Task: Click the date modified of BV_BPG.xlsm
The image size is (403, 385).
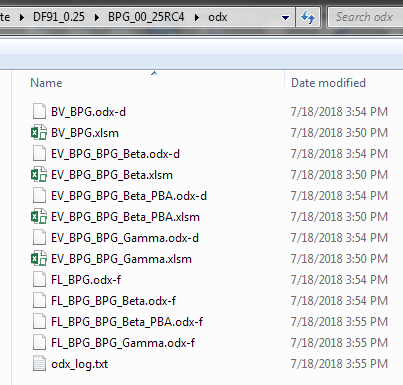Action: click(339, 133)
